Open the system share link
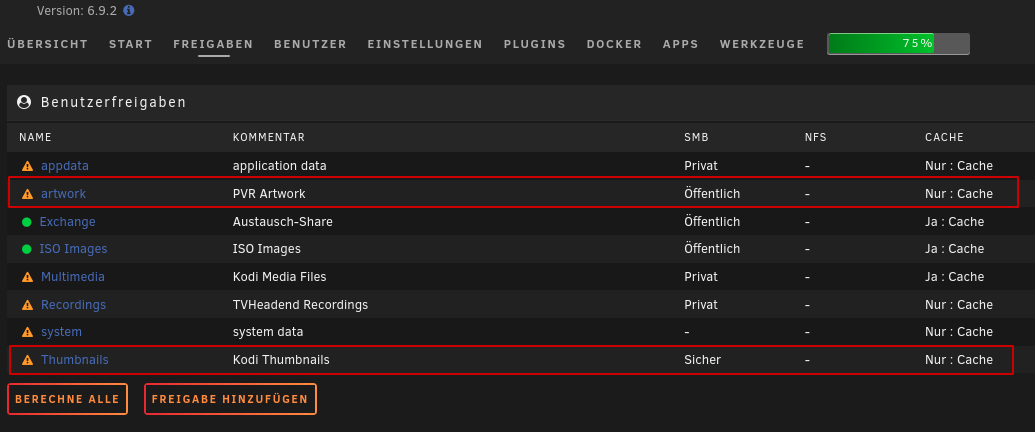 tap(61, 332)
